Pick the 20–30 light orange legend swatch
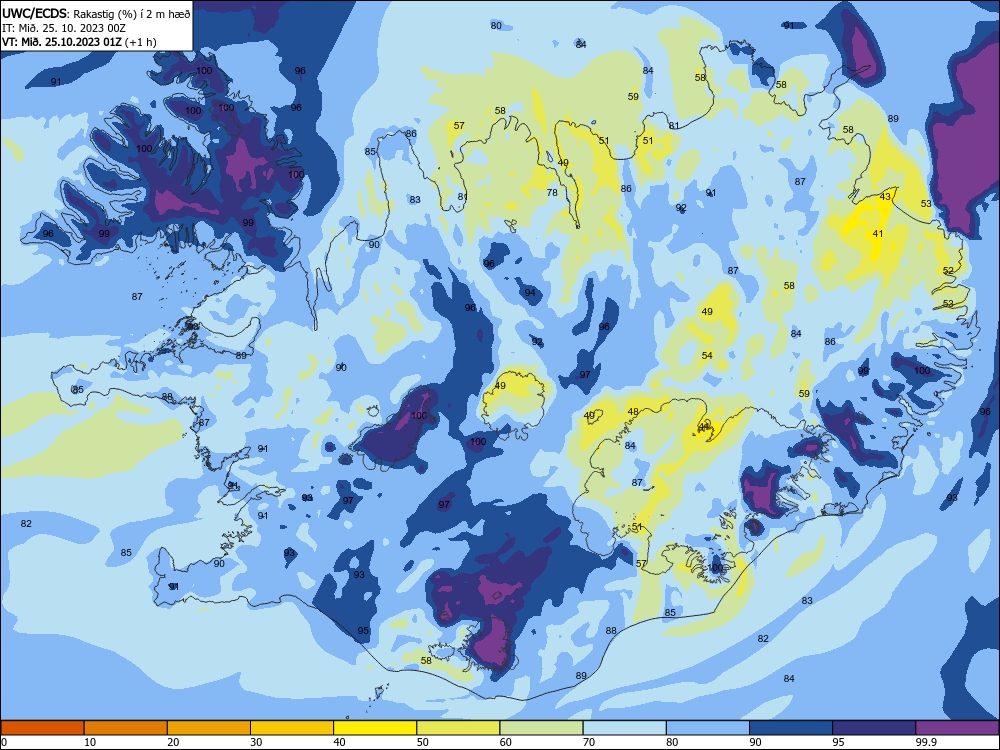The width and height of the screenshot is (1000, 750). pyautogui.click(x=209, y=728)
